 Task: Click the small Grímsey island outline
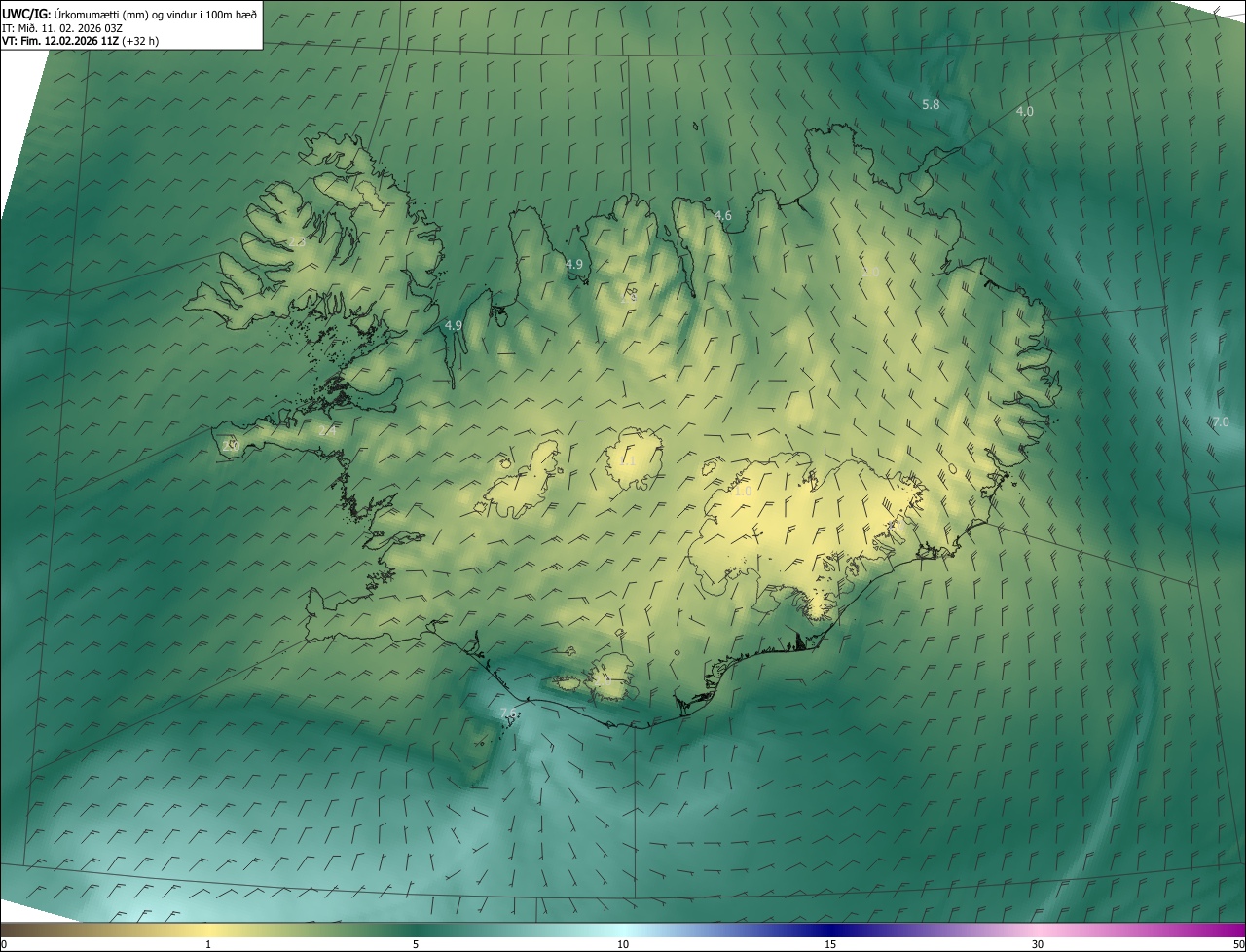tap(697, 125)
